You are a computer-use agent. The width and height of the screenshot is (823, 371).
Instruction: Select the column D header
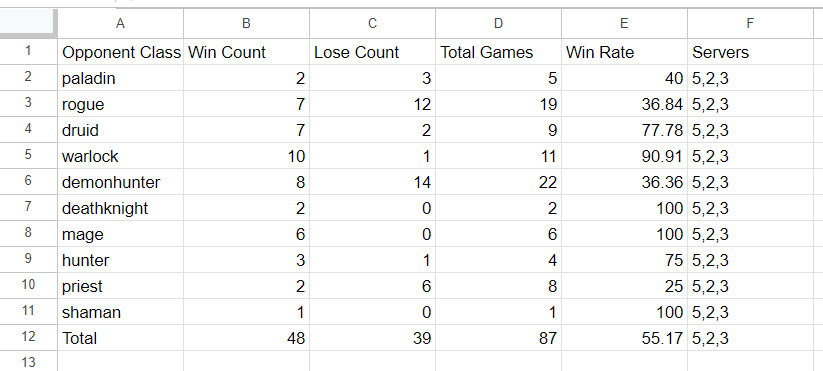pyautogui.click(x=498, y=23)
